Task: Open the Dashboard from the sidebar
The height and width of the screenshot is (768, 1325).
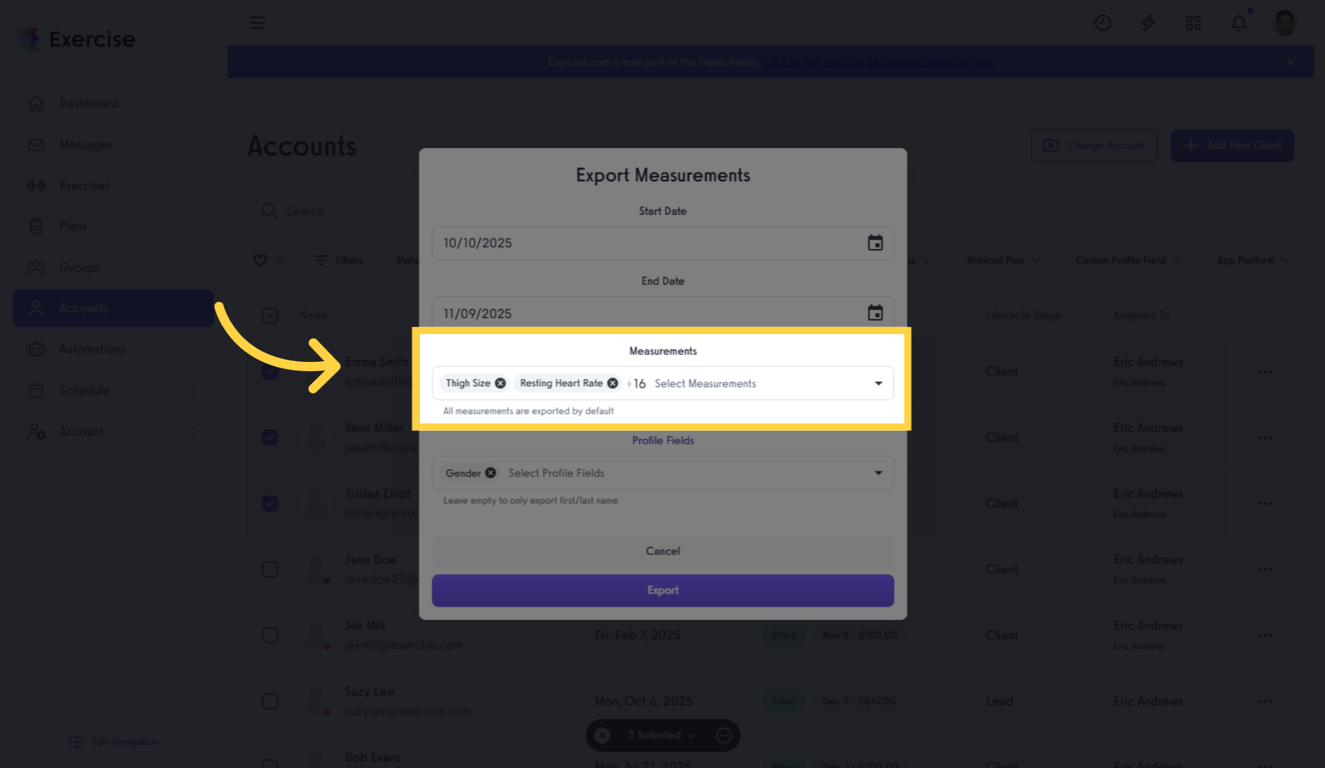Action: coord(88,103)
